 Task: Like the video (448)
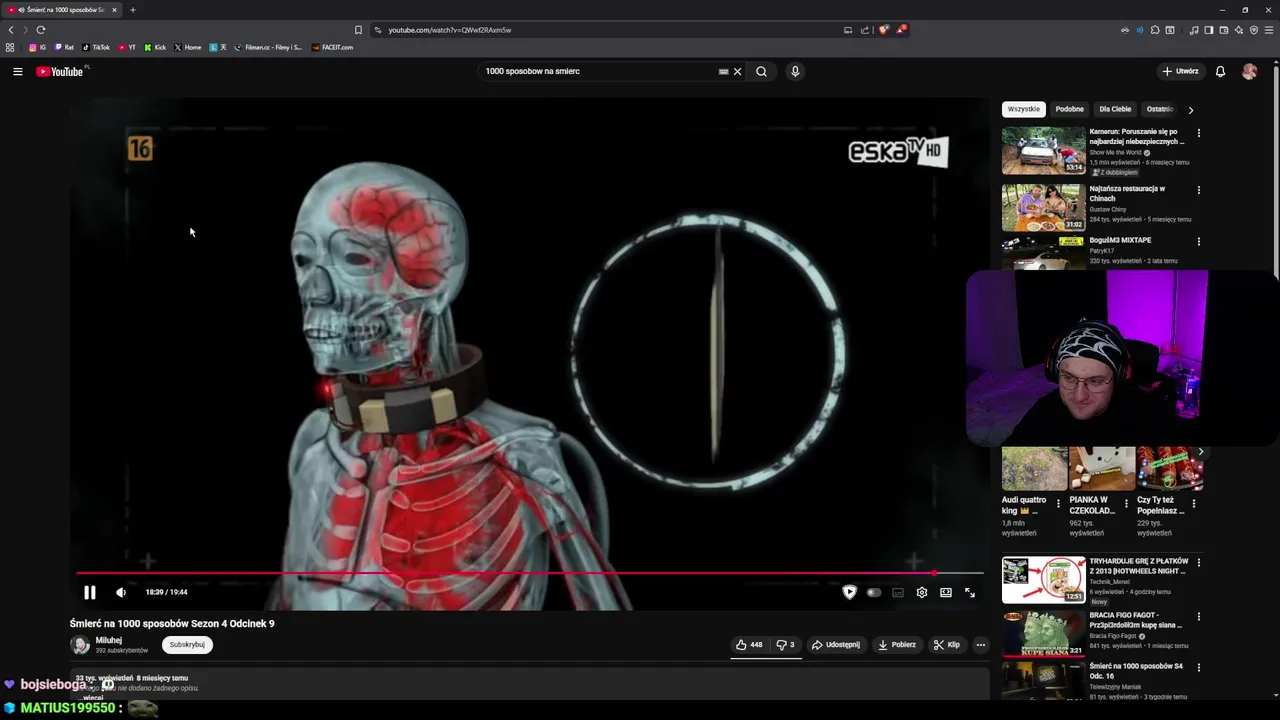[x=750, y=645]
